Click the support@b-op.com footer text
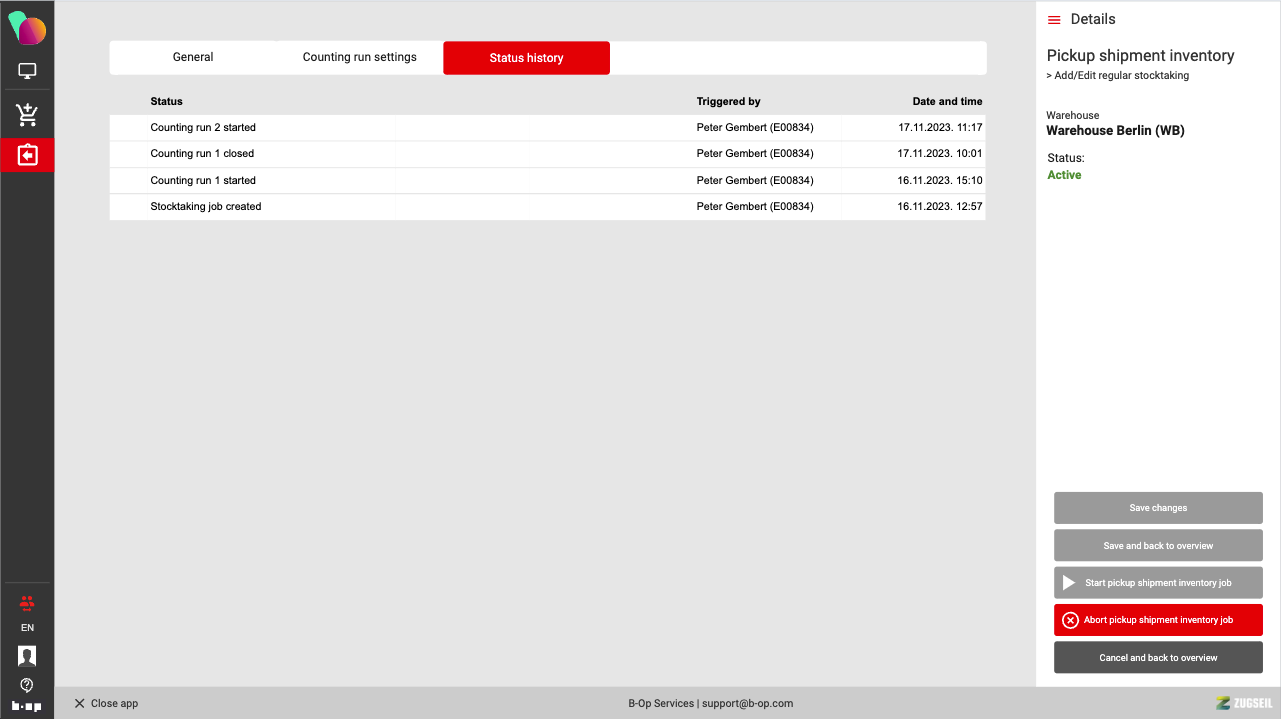Screen dimensions: 1281x719 (747, 703)
